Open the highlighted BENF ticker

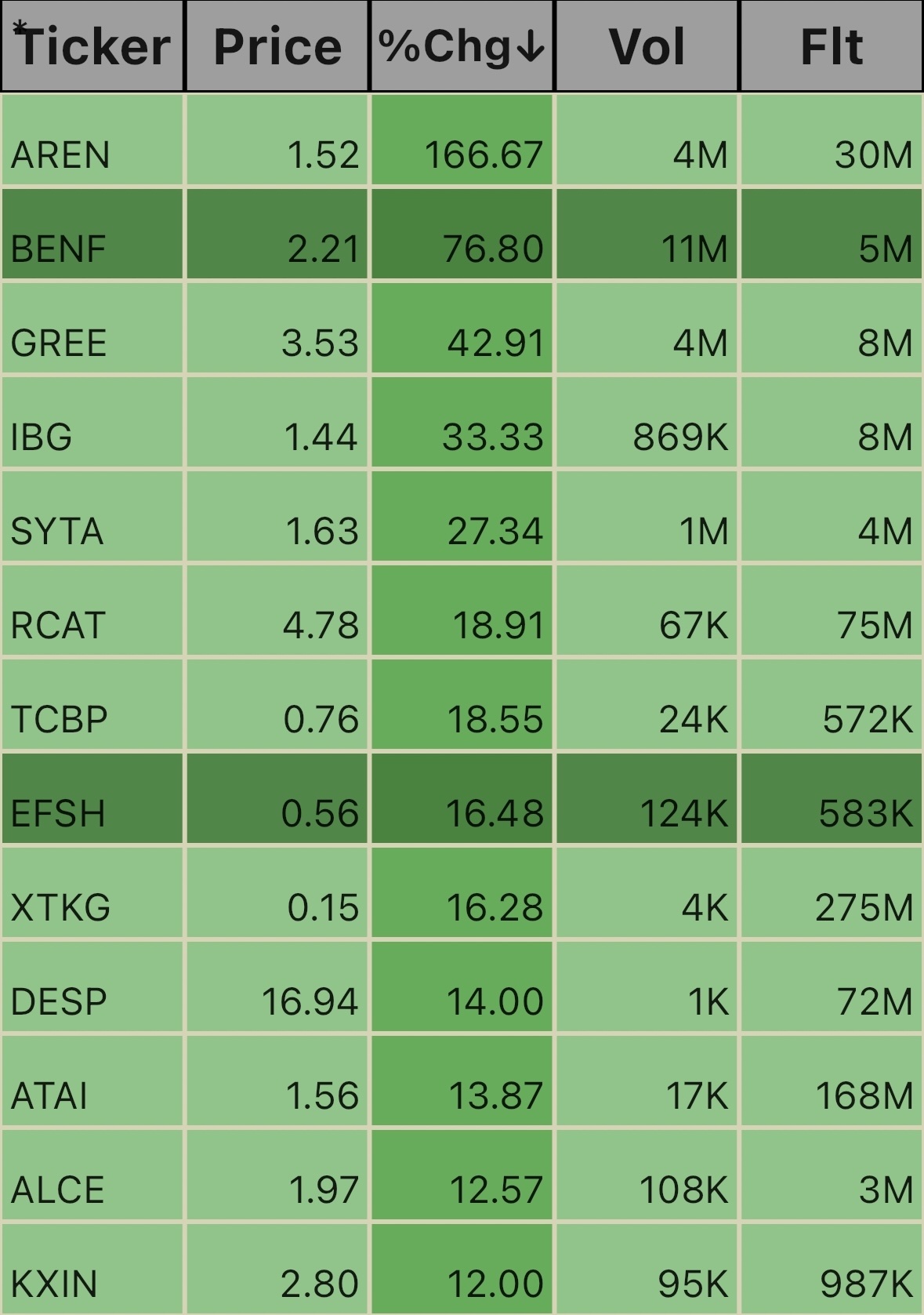tap(92, 234)
